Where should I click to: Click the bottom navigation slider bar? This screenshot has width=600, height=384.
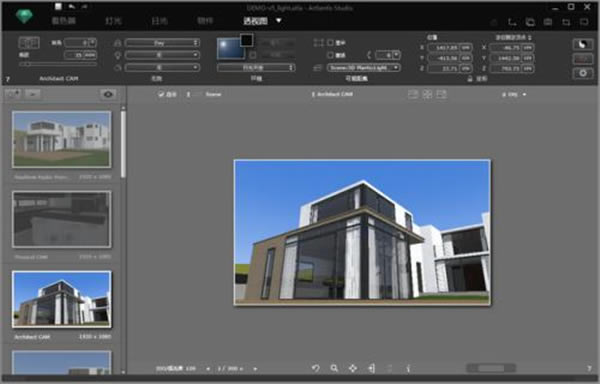click(x=491, y=368)
